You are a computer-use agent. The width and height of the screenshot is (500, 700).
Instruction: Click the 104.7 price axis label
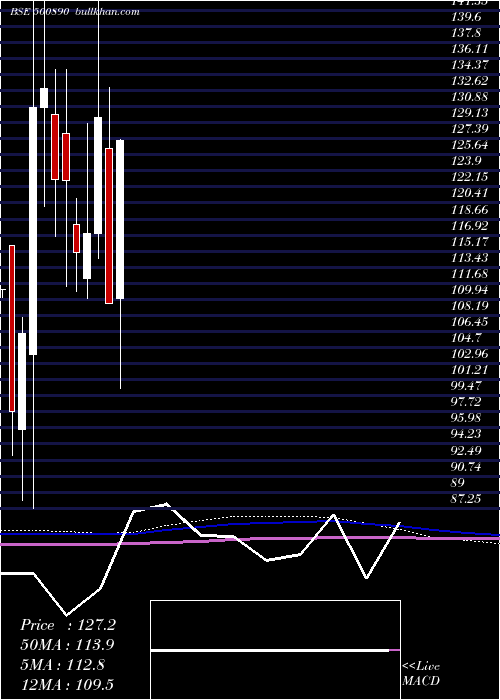tap(466, 338)
